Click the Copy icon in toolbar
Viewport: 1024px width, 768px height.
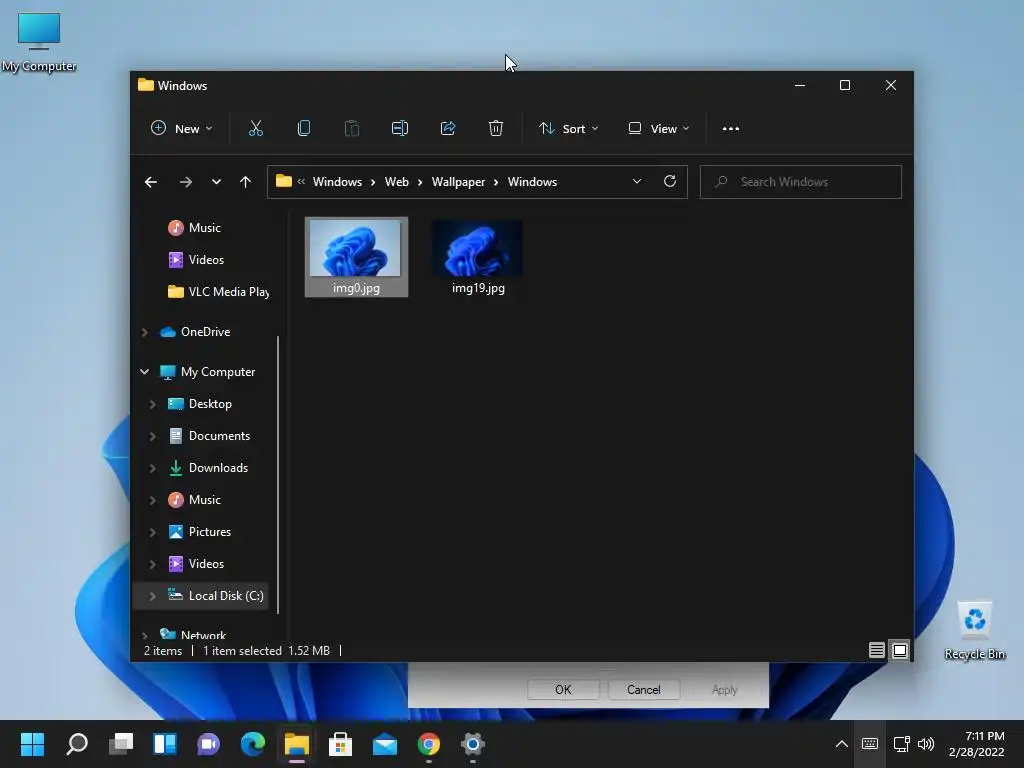point(304,128)
